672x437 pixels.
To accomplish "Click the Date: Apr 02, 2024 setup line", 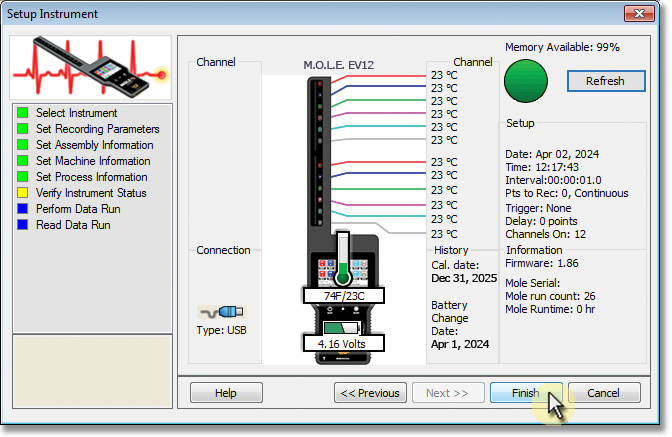I will click(x=552, y=154).
